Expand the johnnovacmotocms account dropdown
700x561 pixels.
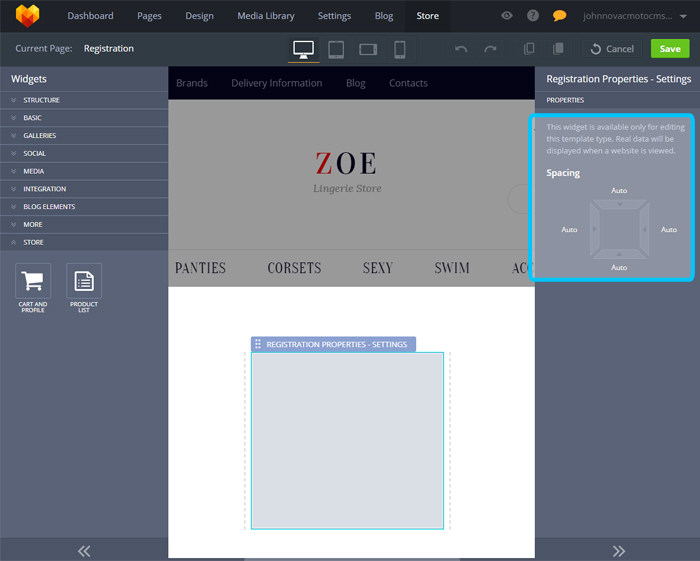[x=634, y=16]
